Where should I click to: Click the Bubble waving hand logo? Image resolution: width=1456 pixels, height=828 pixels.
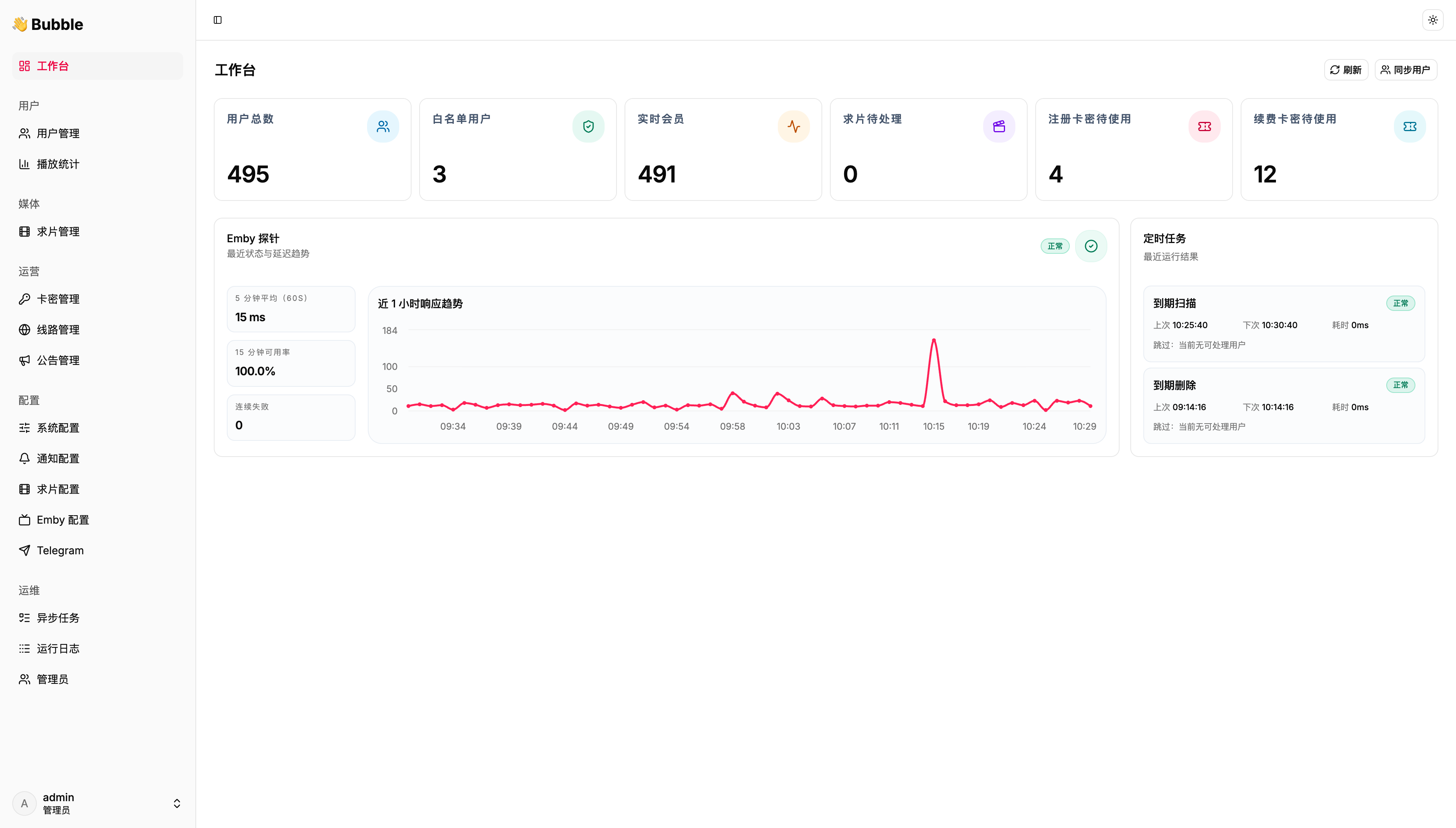coord(20,24)
